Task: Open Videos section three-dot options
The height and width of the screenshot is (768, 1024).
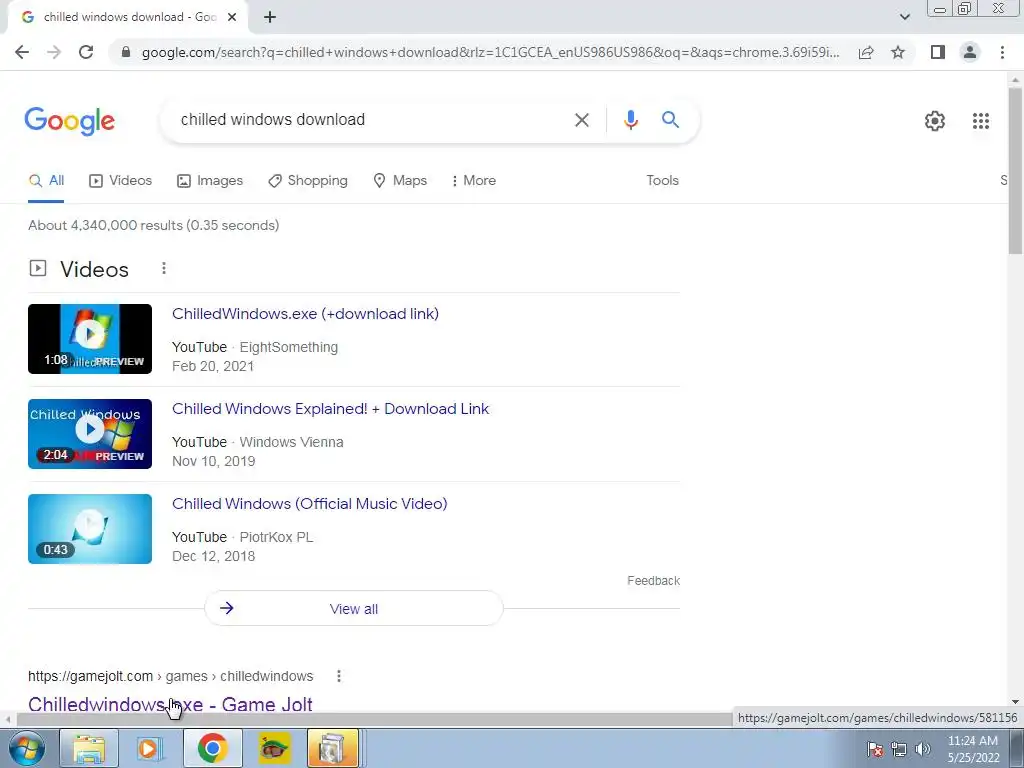Action: pyautogui.click(x=164, y=268)
